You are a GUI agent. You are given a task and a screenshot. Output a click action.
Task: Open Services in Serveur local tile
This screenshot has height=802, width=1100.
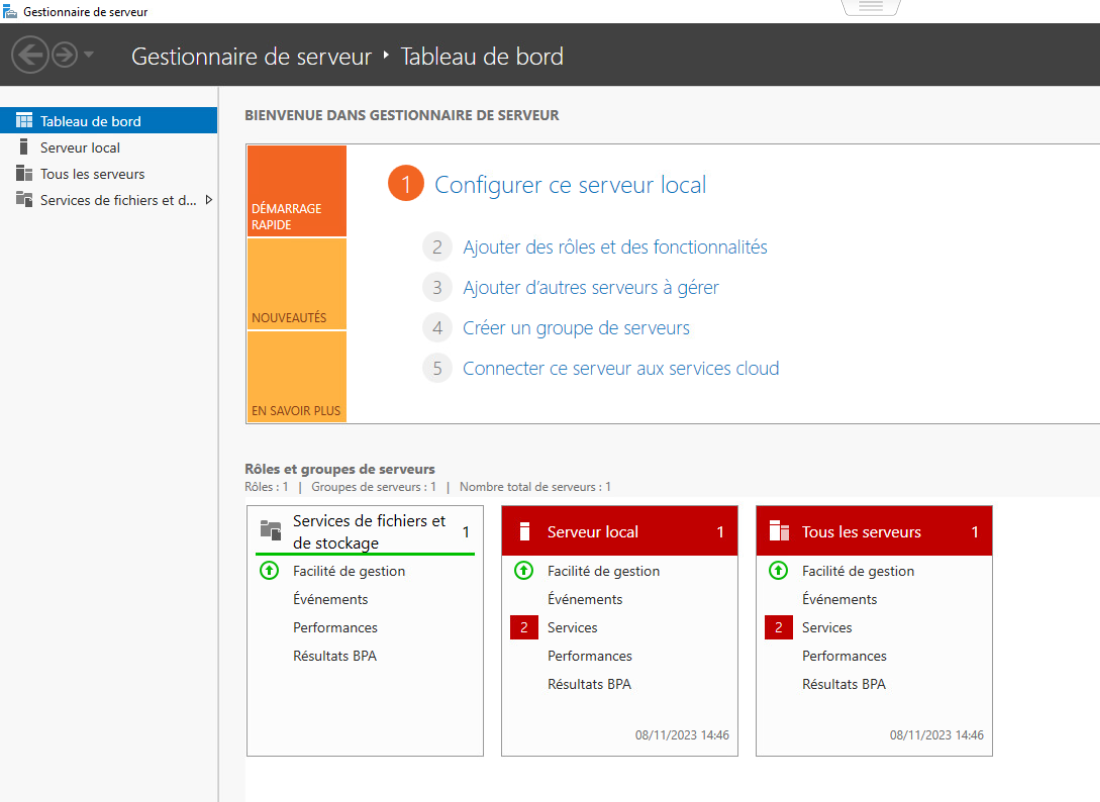tap(572, 627)
